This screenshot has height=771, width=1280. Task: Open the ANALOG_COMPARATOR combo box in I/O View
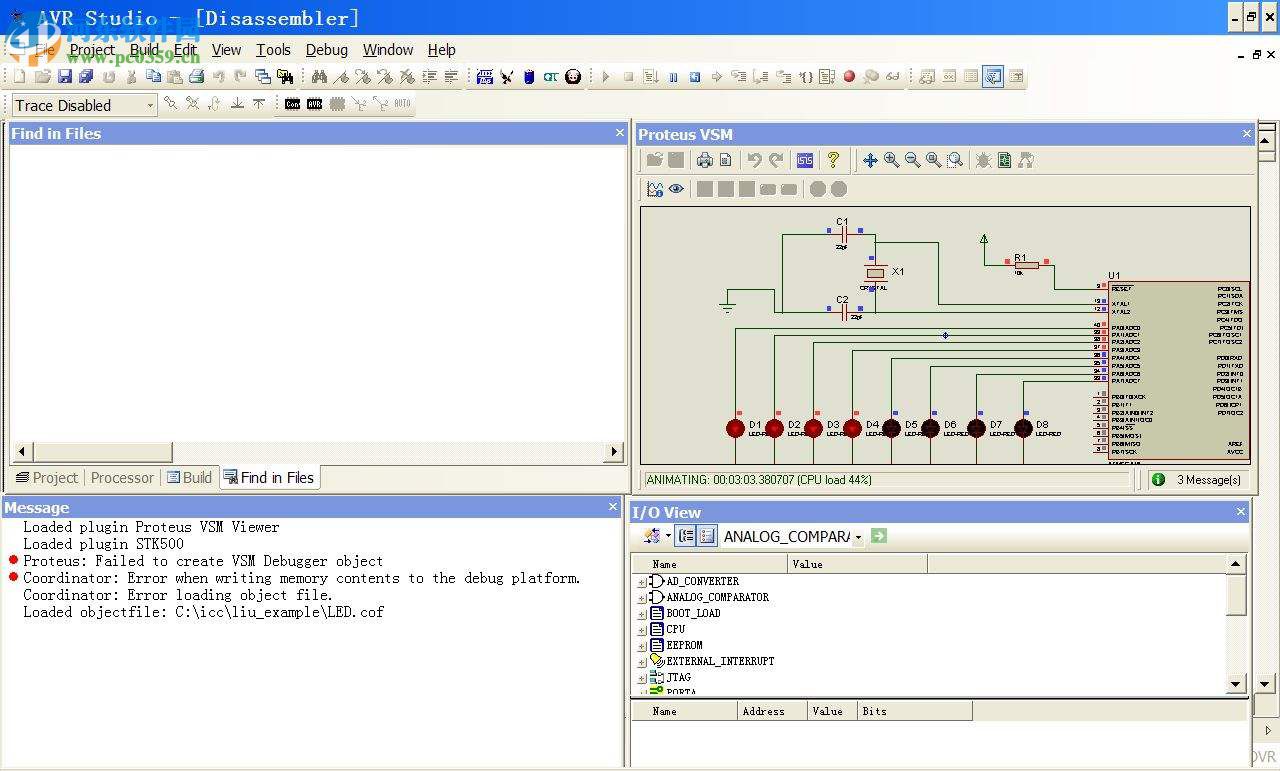[x=857, y=537]
